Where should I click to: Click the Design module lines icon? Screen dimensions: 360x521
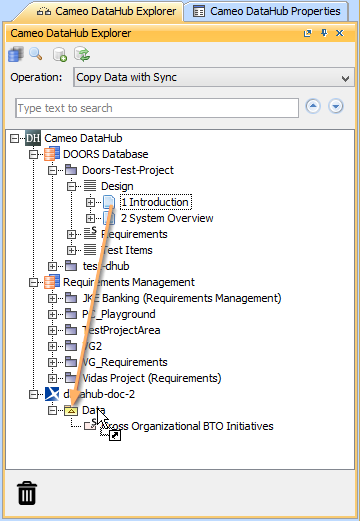(x=90, y=186)
